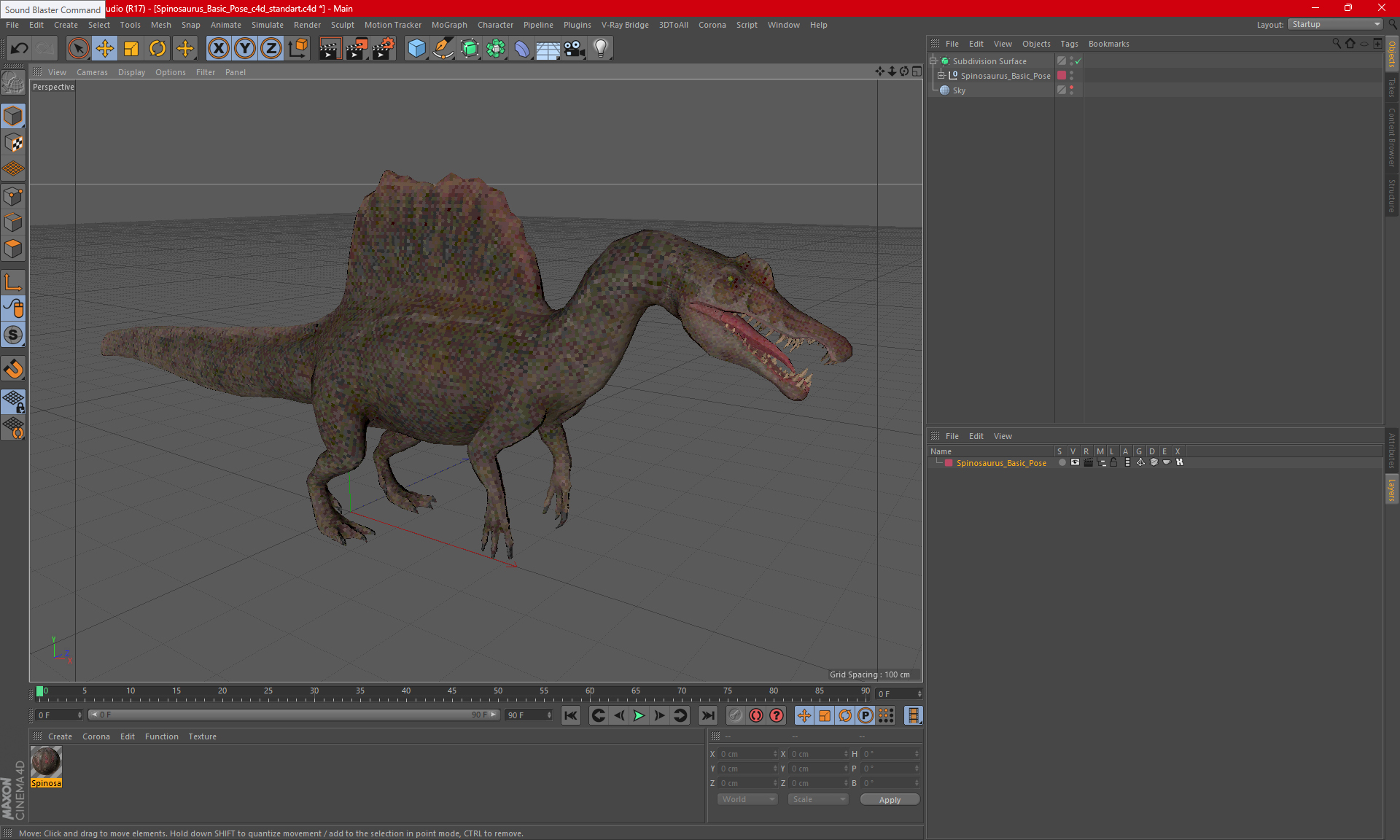The width and height of the screenshot is (1400, 840).
Task: Click the red layer swatch of Spinosaurus_Basic_Pose
Action: tap(1062, 76)
